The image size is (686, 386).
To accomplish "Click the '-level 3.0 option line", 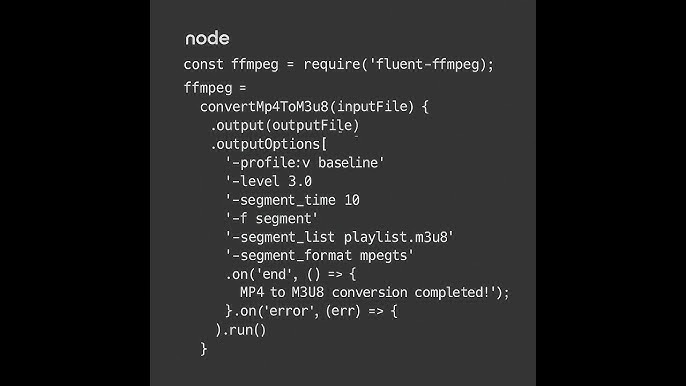I will click(x=268, y=181).
